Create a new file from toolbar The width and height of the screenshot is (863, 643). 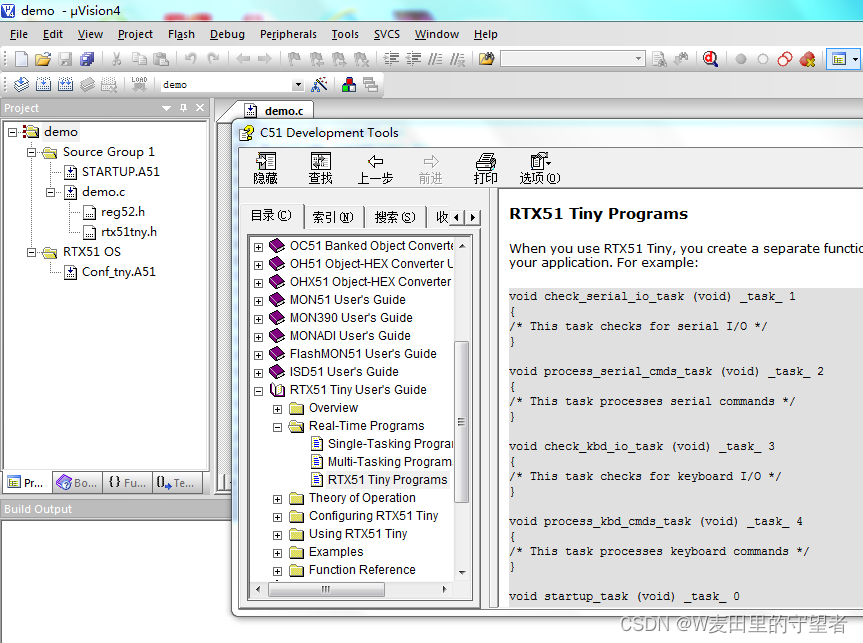[x=21, y=59]
